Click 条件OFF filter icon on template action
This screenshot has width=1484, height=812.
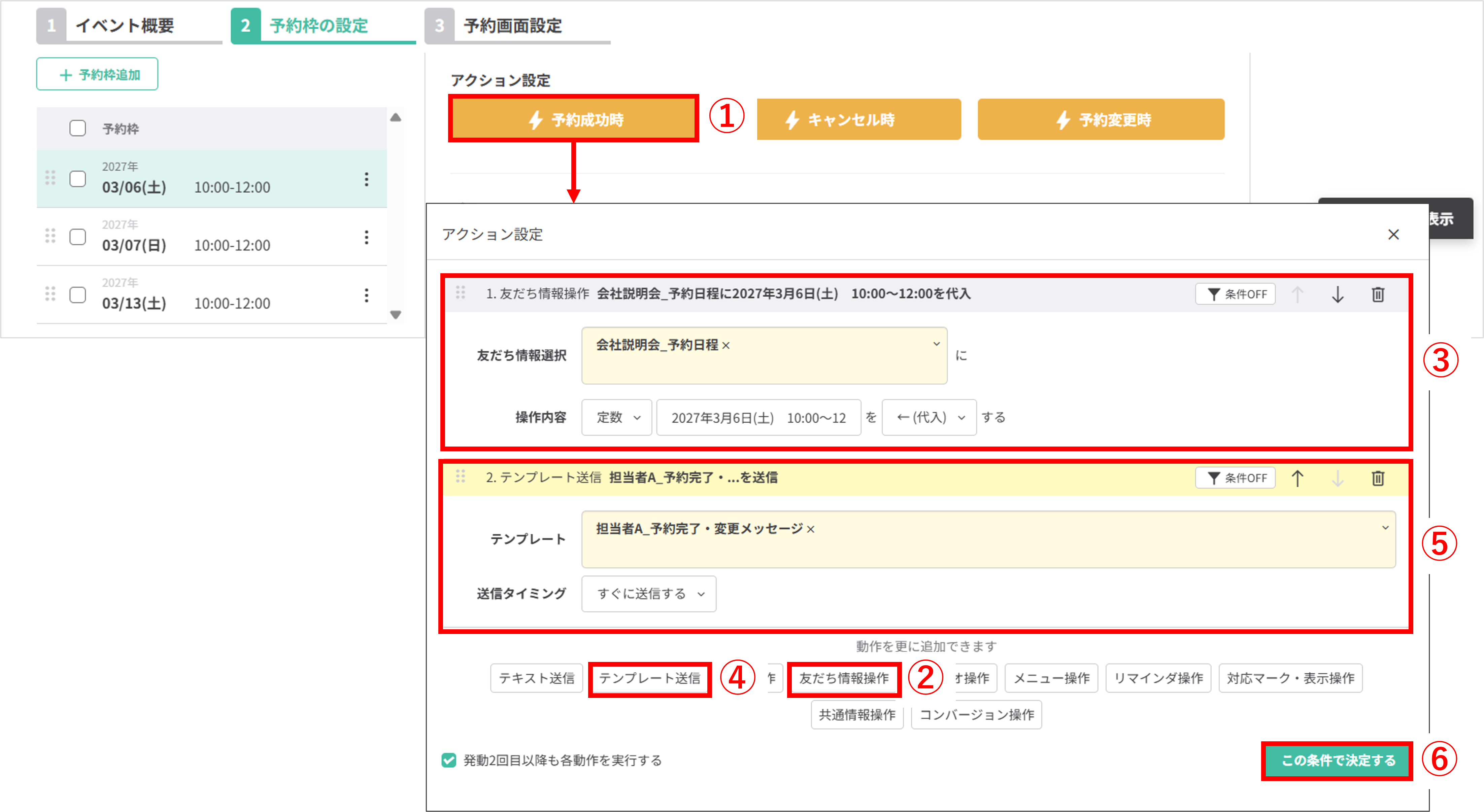coord(1235,478)
